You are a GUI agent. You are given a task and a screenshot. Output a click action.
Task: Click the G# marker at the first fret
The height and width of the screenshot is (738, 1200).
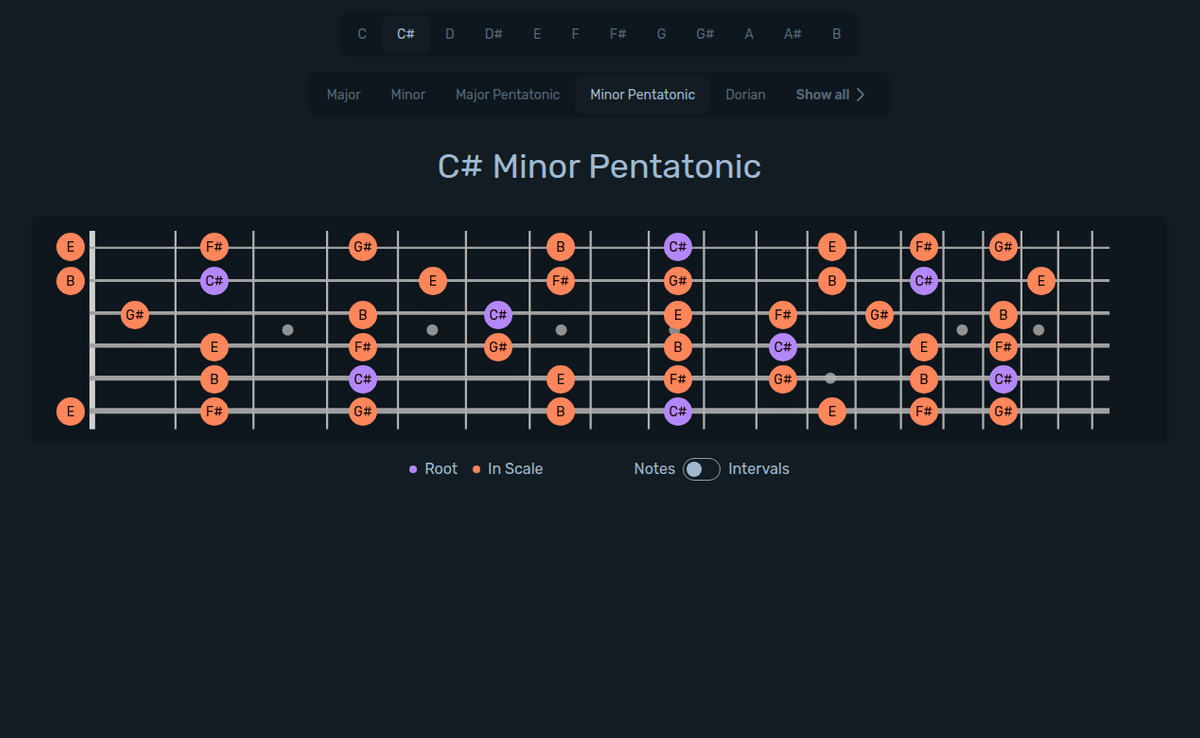pyautogui.click(x=135, y=315)
